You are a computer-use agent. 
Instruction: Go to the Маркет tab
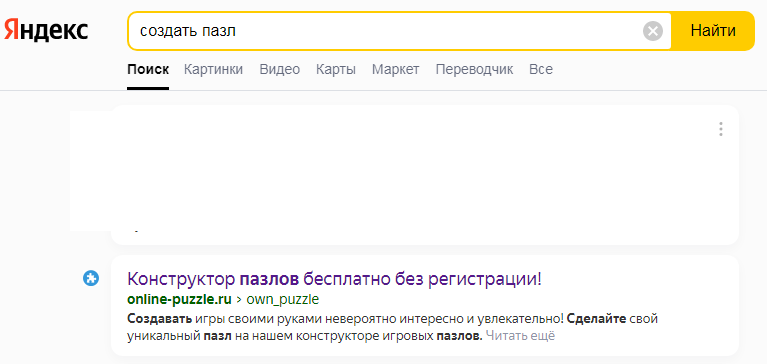tap(395, 69)
